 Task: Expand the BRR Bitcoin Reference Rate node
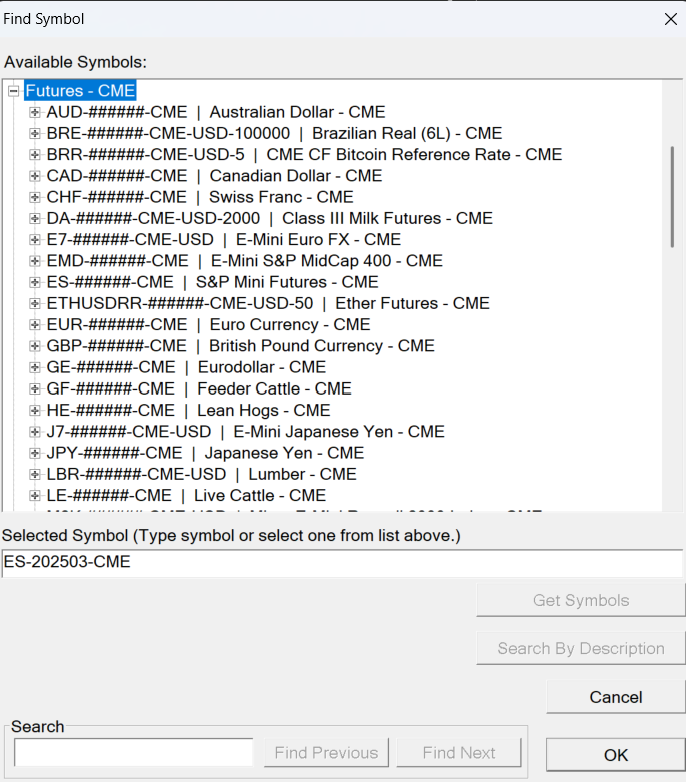35,155
